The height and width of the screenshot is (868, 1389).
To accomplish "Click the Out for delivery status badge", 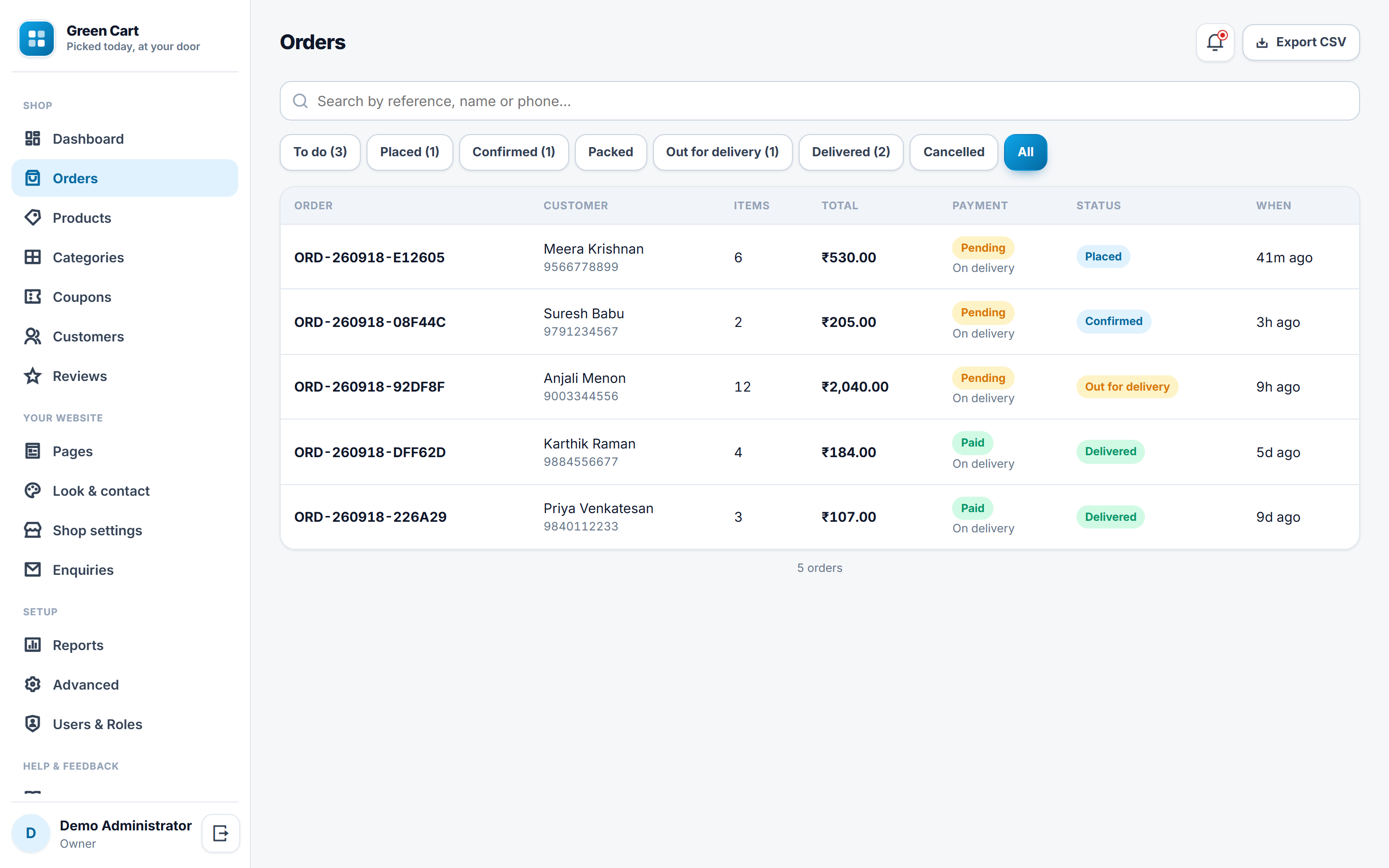I will pyautogui.click(x=1127, y=387).
